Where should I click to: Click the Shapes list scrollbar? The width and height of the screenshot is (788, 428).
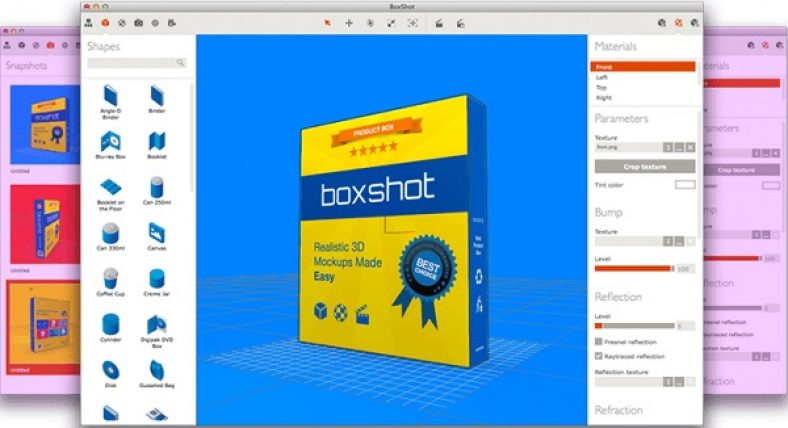click(x=191, y=138)
